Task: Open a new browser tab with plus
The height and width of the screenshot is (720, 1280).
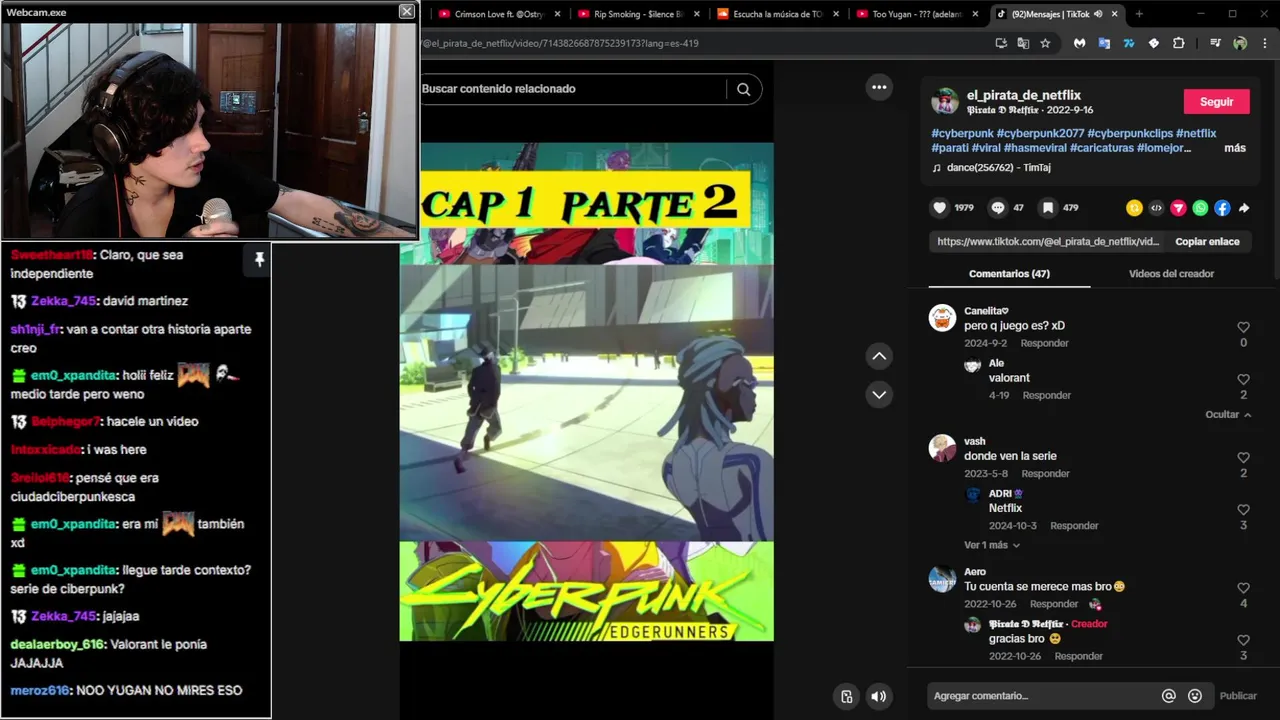Action: point(1139,14)
